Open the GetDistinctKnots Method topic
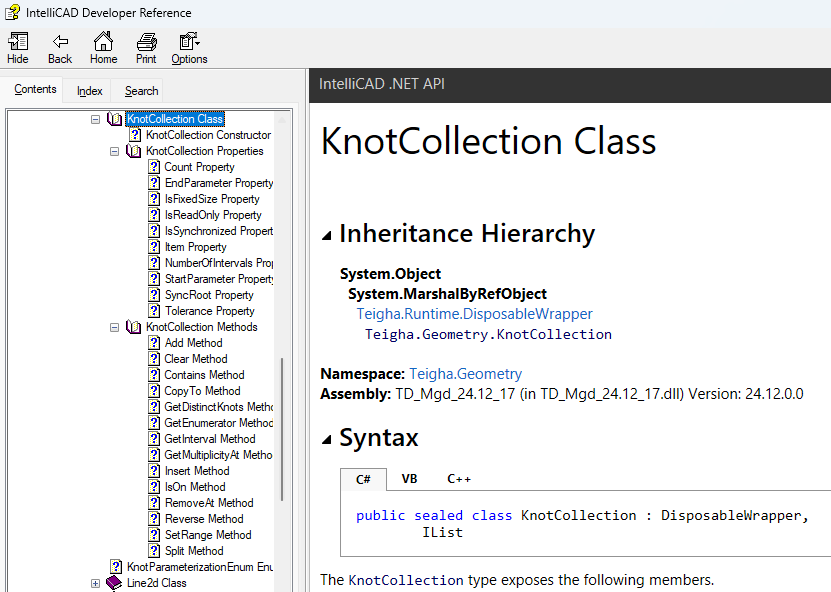The image size is (831, 592). [219, 407]
